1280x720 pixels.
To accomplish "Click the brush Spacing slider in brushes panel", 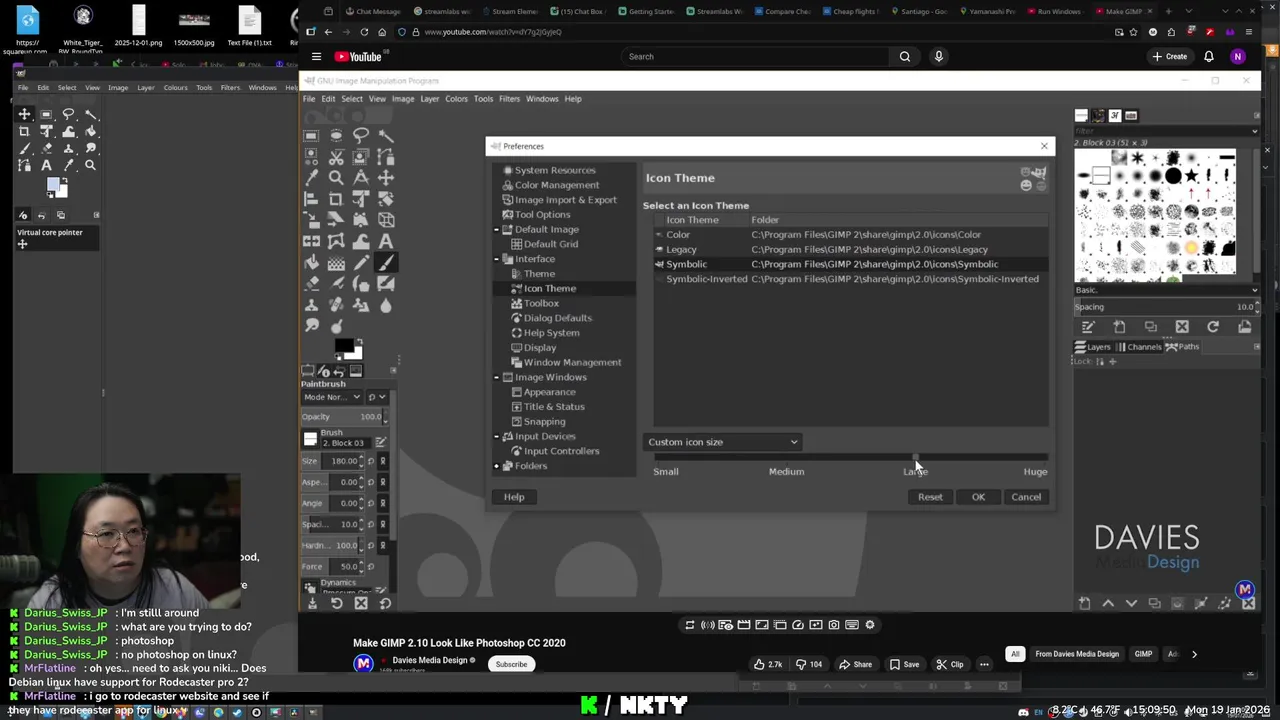I will click(1166, 307).
